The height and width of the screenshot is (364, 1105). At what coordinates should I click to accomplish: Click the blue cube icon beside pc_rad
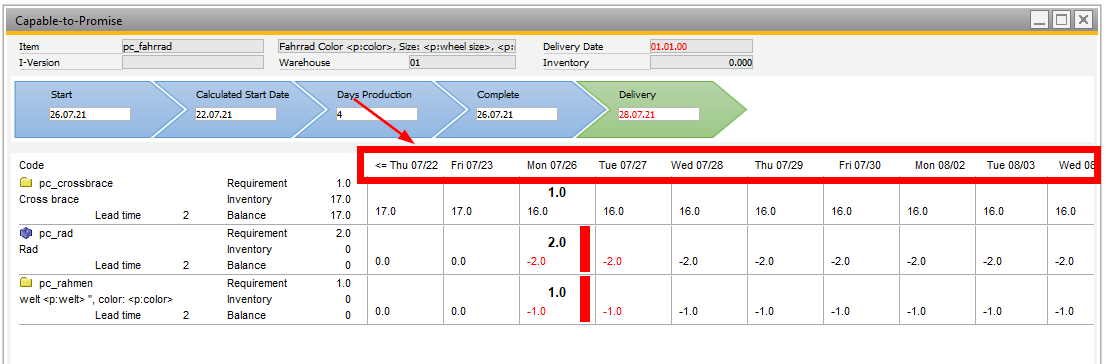pyautogui.click(x=27, y=233)
